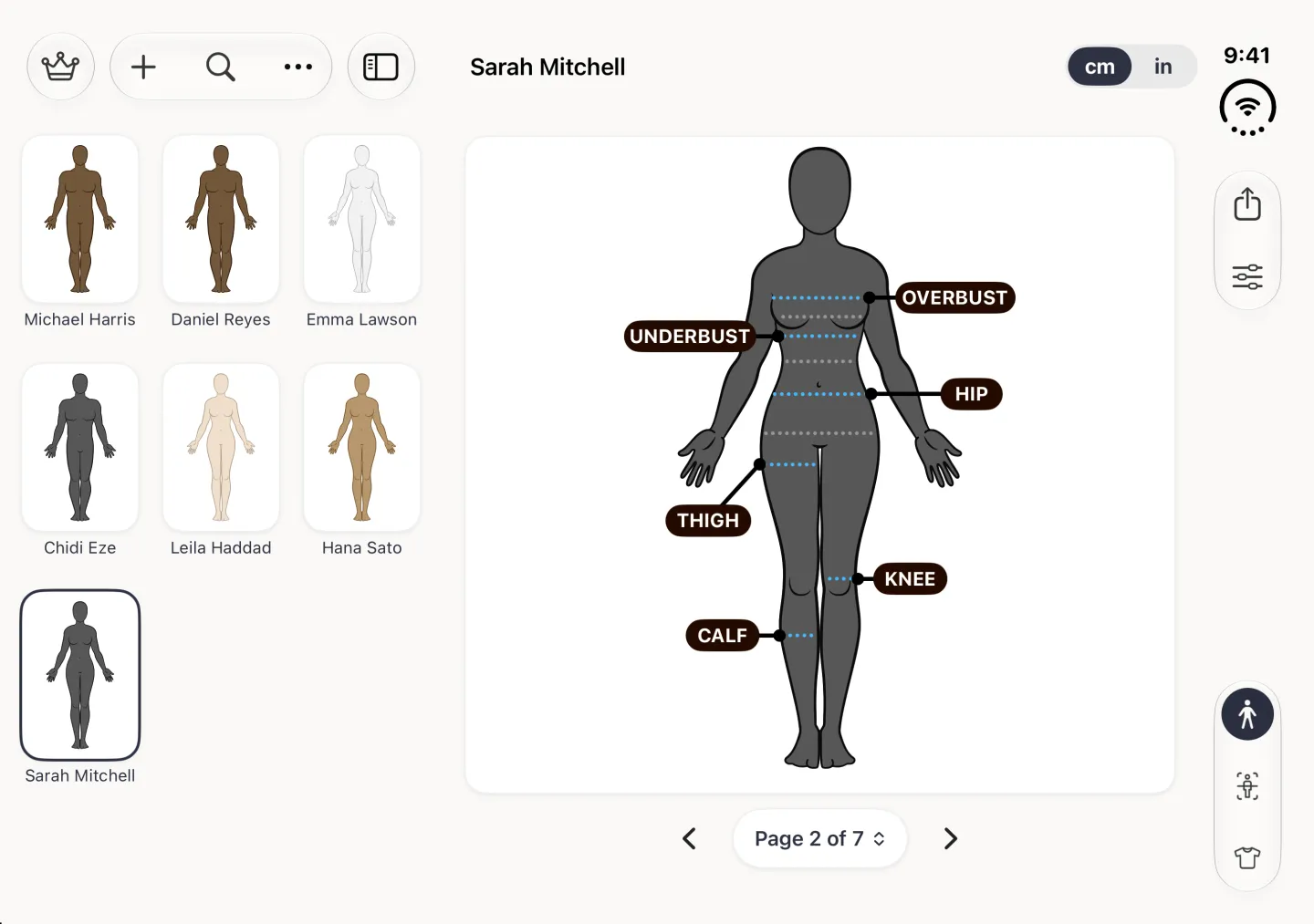Image resolution: width=1314 pixels, height=924 pixels.
Task: Switch units to centimeters (cm)
Action: point(1100,67)
